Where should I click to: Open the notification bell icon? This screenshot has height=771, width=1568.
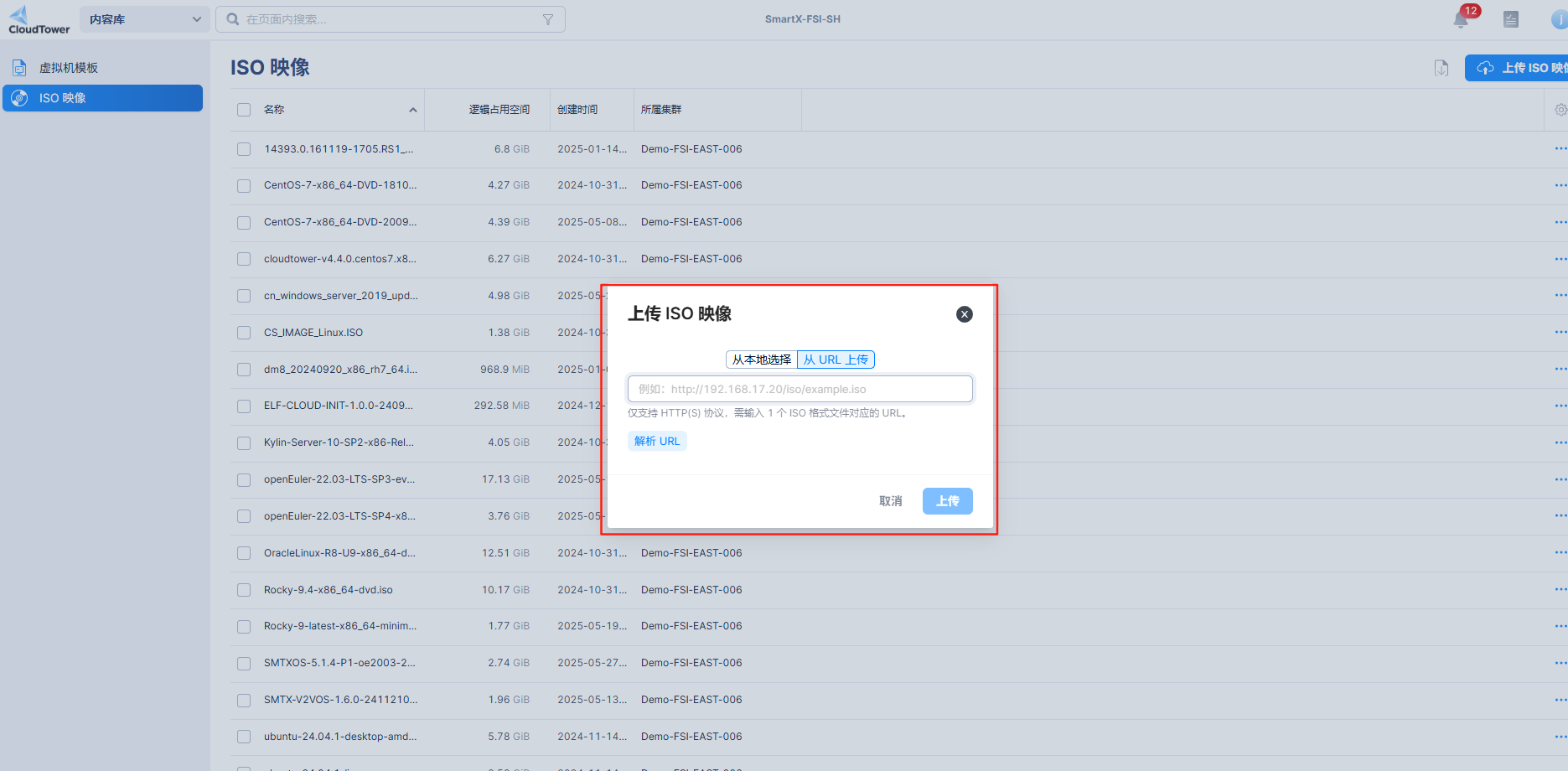click(x=1461, y=19)
